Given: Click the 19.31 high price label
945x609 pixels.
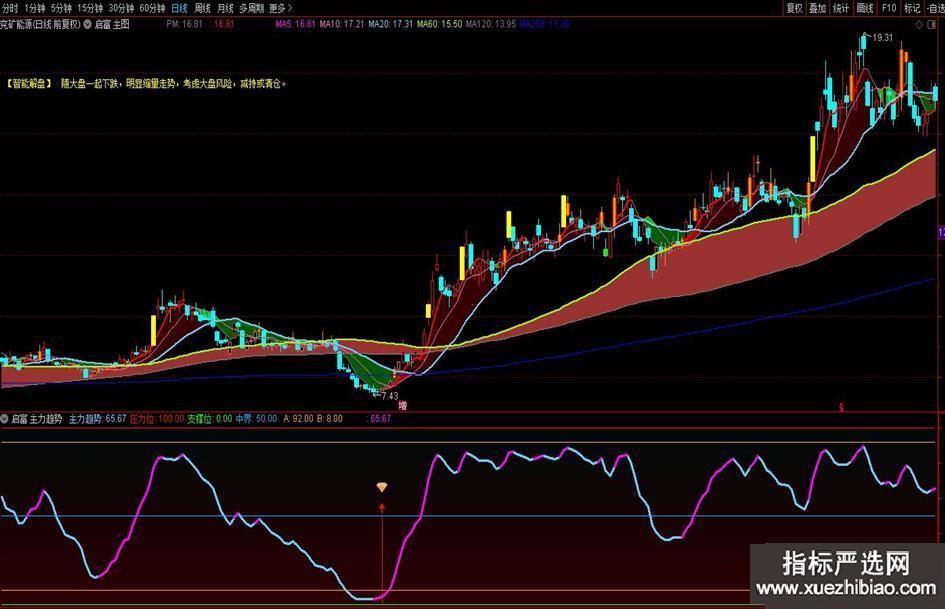Looking at the screenshot, I should 882,37.
